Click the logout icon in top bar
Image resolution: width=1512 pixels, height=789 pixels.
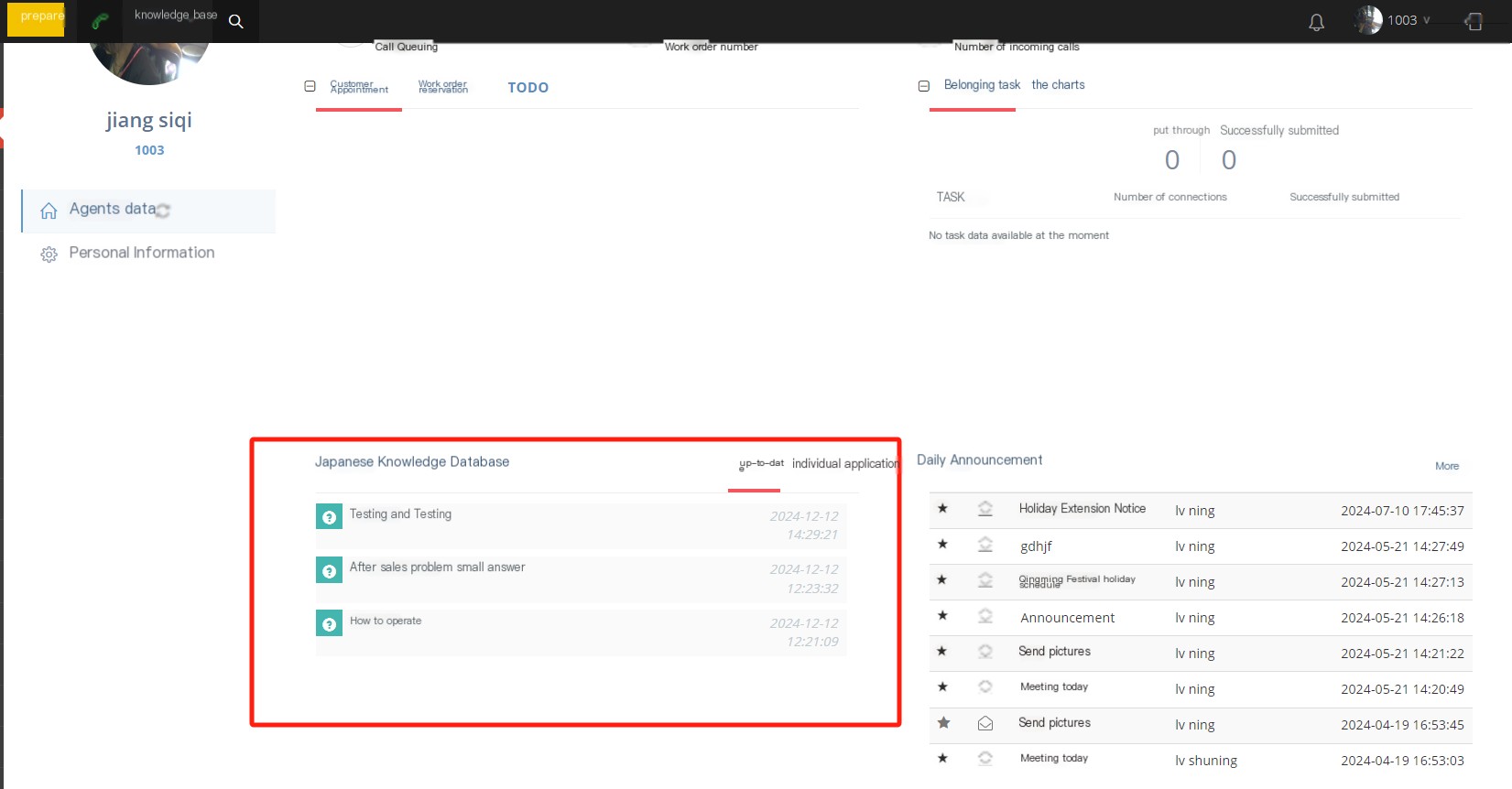point(1474,21)
